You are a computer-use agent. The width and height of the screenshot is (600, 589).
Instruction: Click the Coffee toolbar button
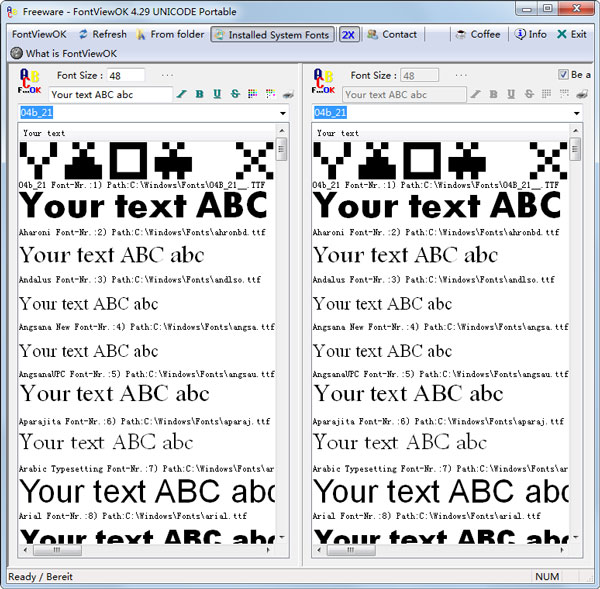tap(478, 34)
